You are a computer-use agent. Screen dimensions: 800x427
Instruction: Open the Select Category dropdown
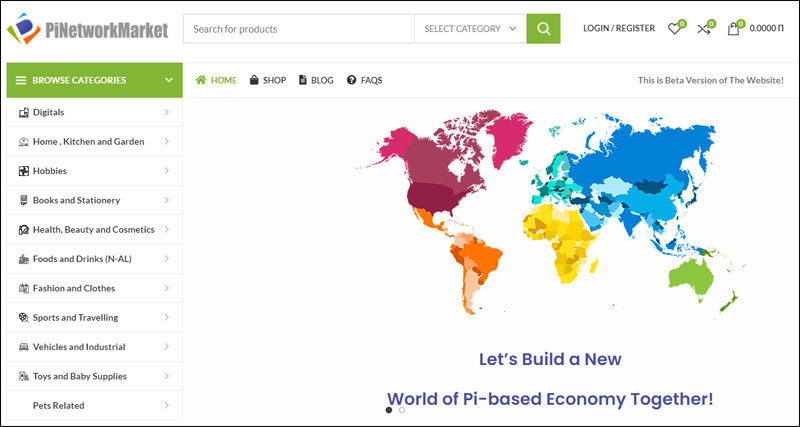[470, 29]
